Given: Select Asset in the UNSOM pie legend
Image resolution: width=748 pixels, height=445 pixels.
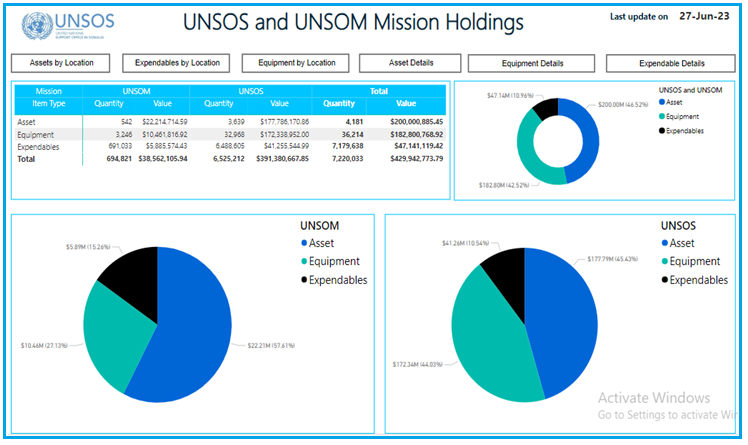Looking at the screenshot, I should click(317, 243).
